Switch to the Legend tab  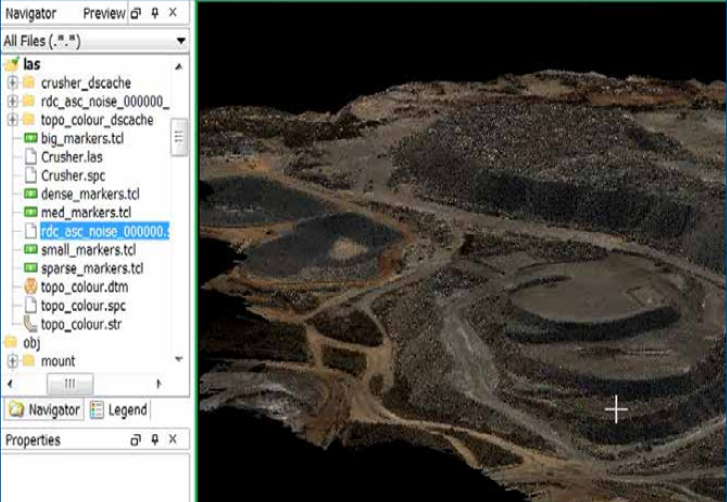click(118, 410)
